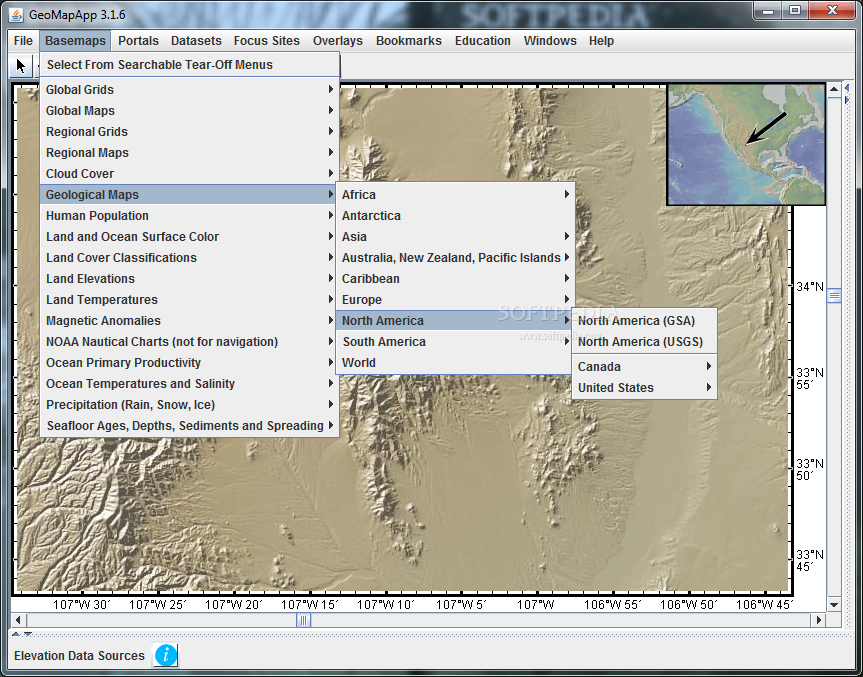The width and height of the screenshot is (863, 677).
Task: Click the horizontal scrollbar right arrow
Action: (818, 620)
